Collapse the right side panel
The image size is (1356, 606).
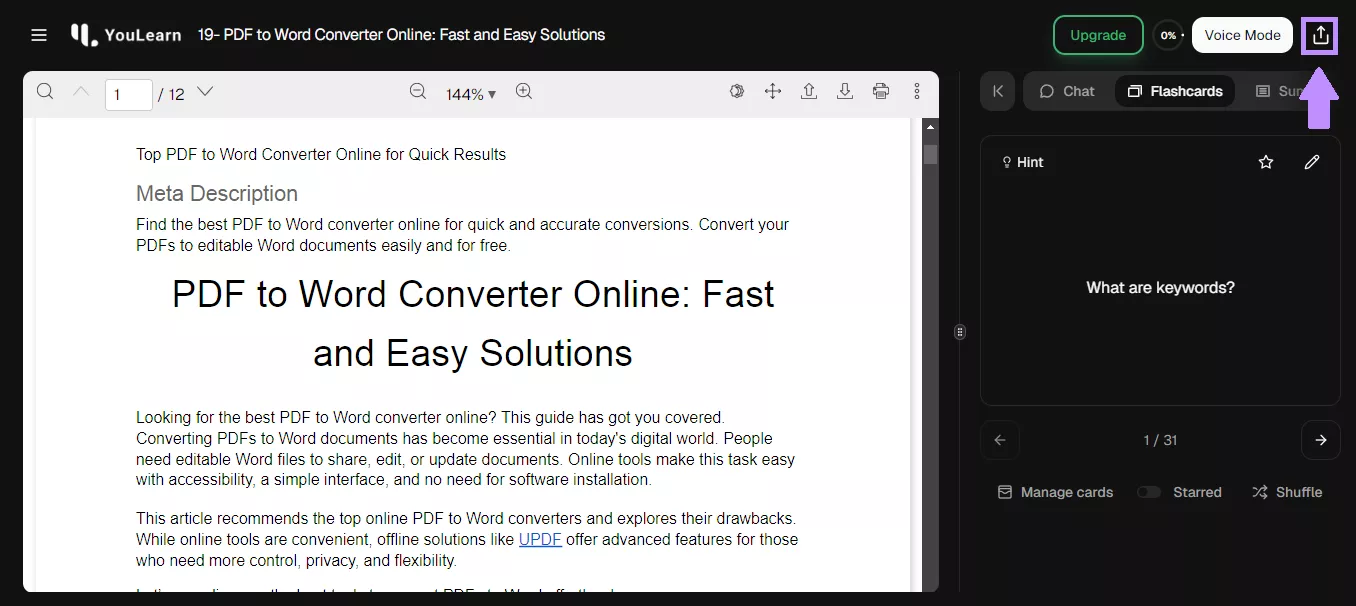click(997, 91)
